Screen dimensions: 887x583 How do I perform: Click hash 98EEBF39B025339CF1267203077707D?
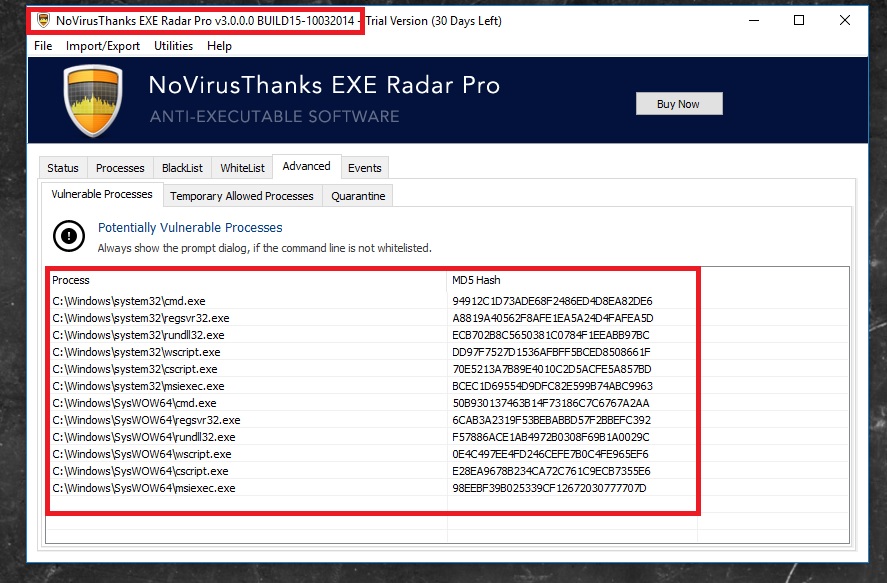click(x=549, y=488)
